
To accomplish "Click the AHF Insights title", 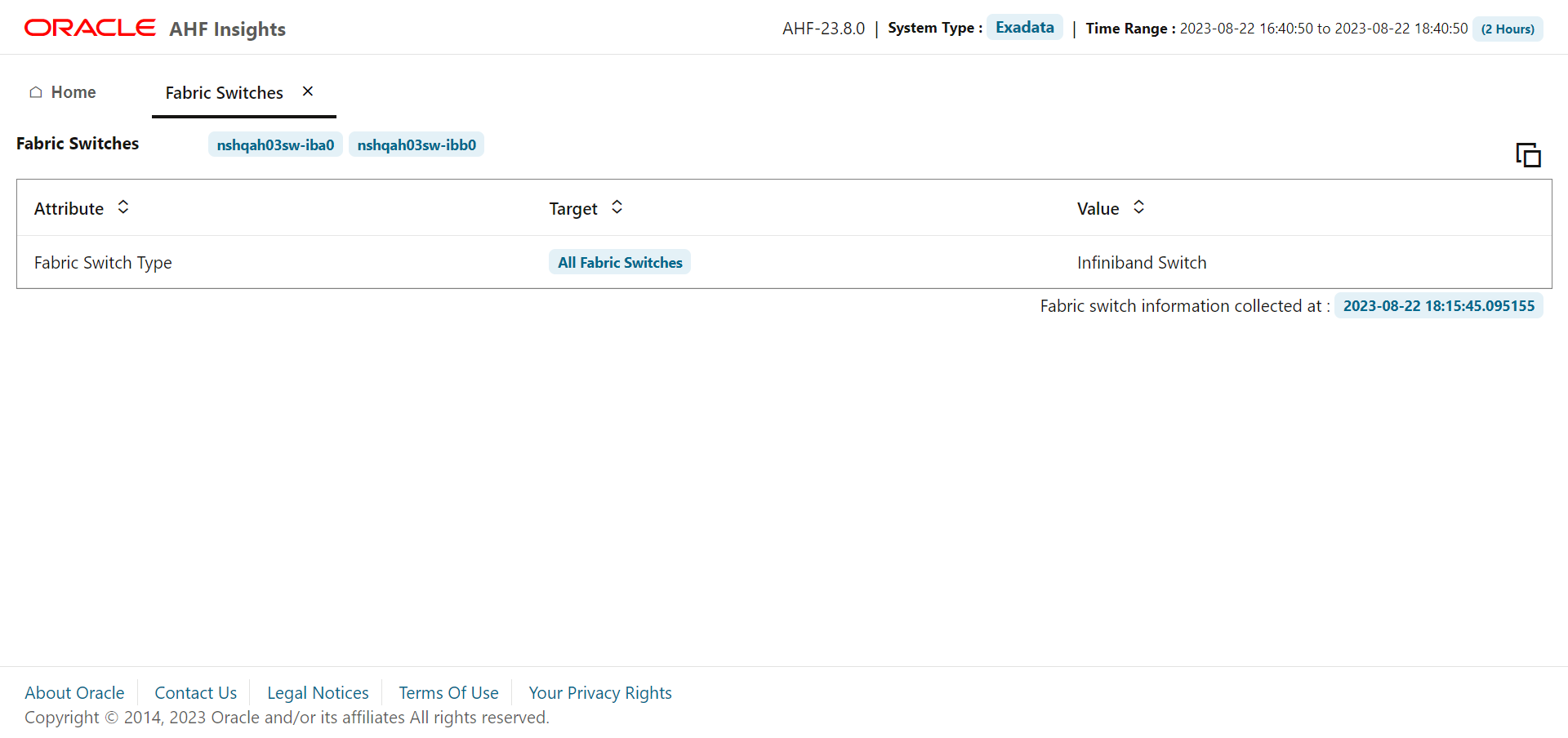I will pos(227,29).
